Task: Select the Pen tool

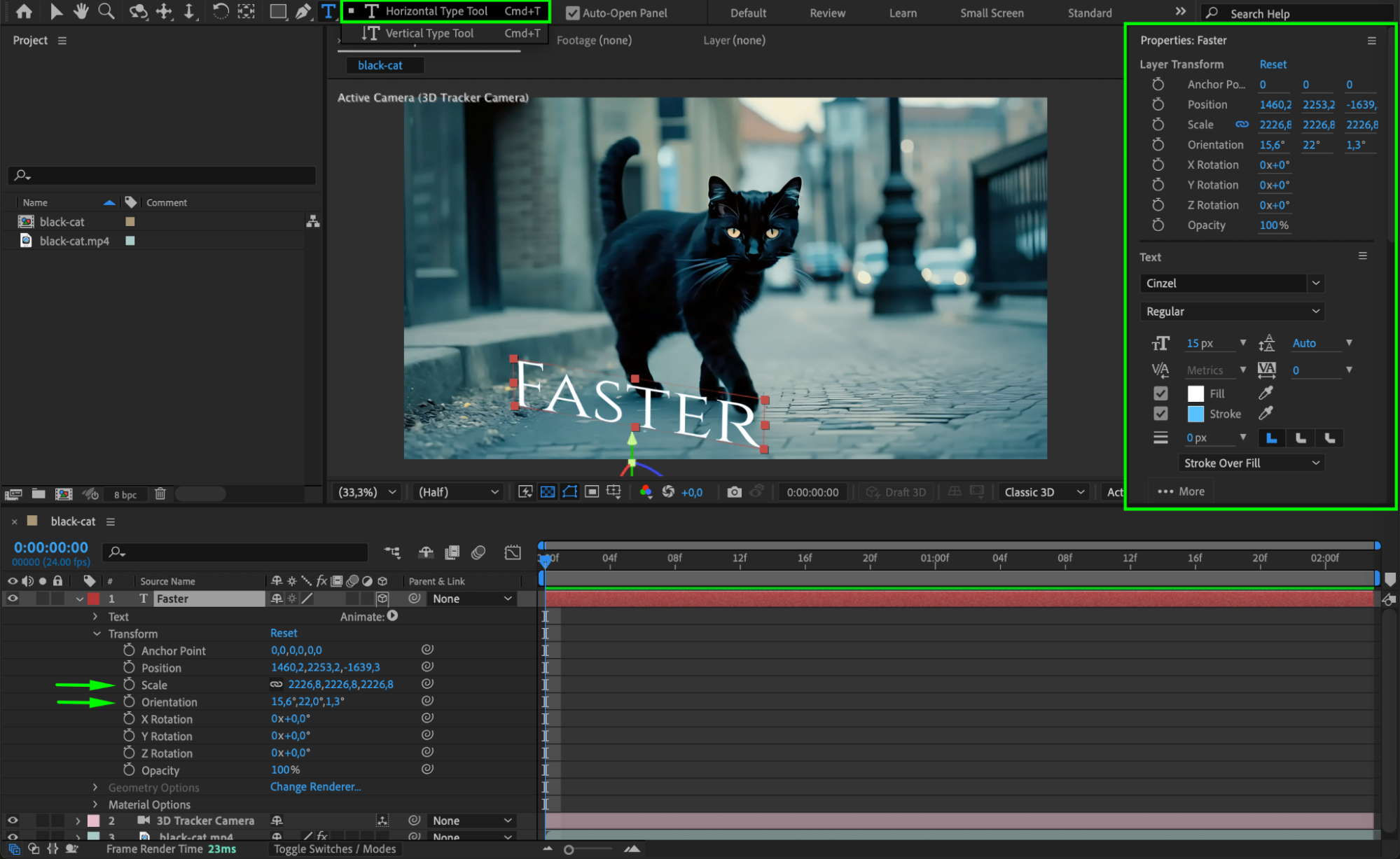Action: pos(303,11)
